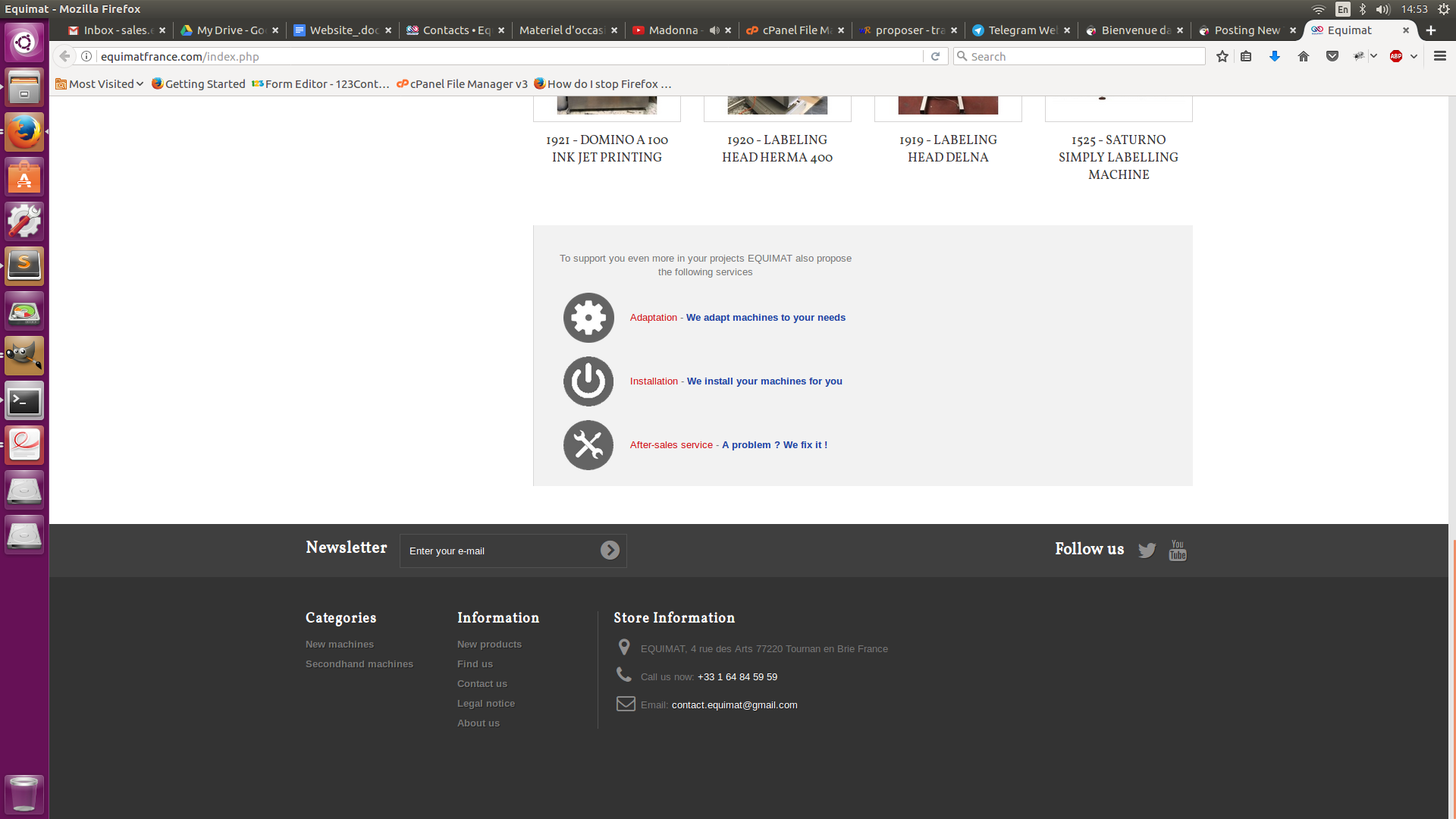The image size is (1456, 819).
Task: Open the Secondhand machines link
Action: pos(359,664)
